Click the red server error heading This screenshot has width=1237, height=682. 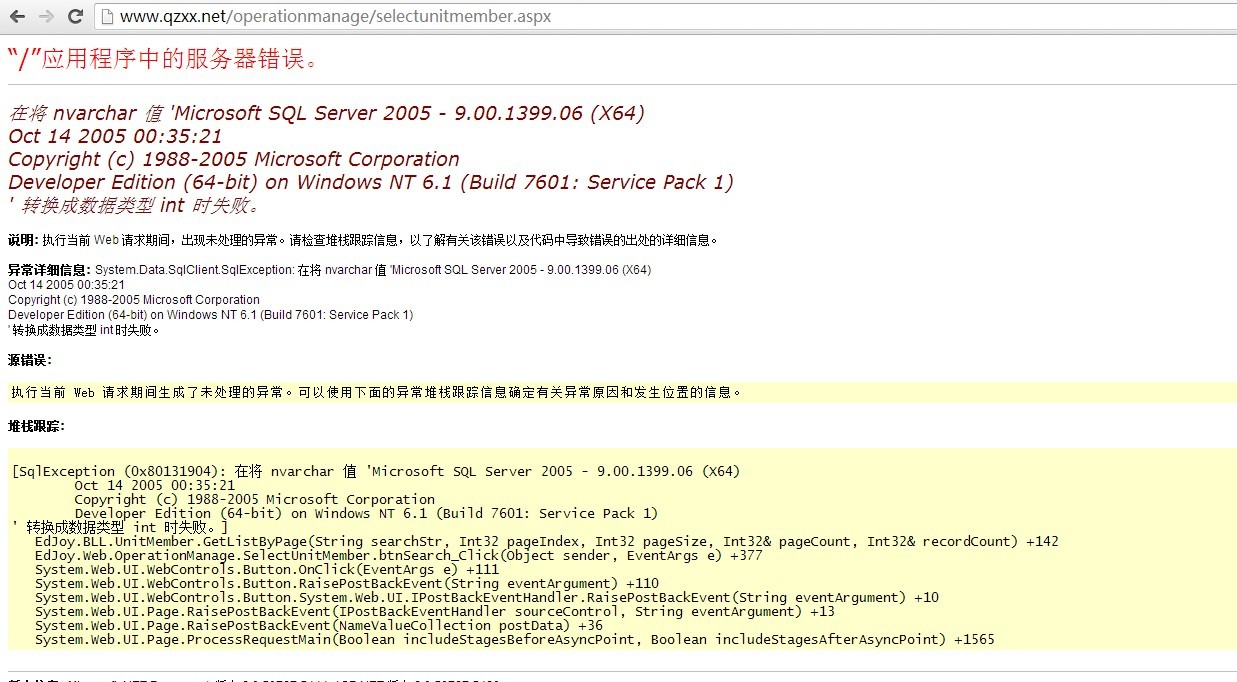click(x=164, y=59)
